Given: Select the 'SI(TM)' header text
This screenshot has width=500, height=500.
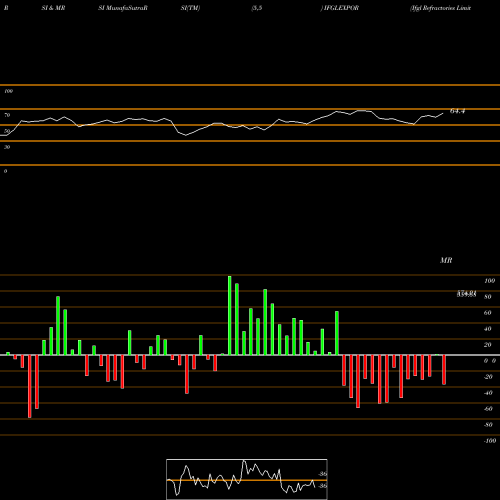Looking at the screenshot, I should pos(190,8).
